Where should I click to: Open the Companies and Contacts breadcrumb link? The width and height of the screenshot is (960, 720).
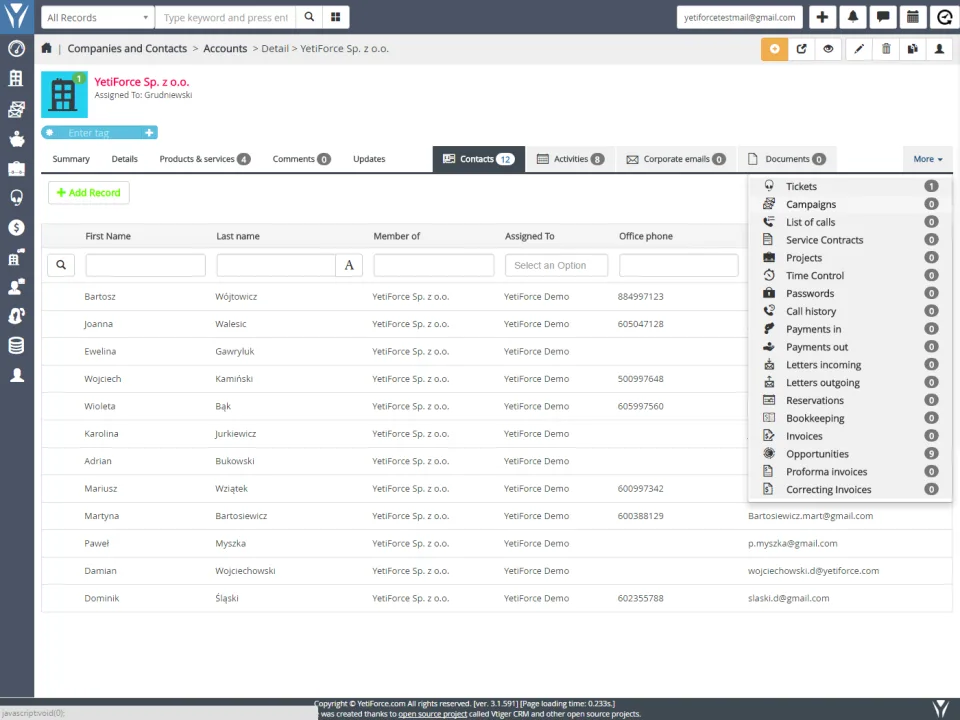127,48
